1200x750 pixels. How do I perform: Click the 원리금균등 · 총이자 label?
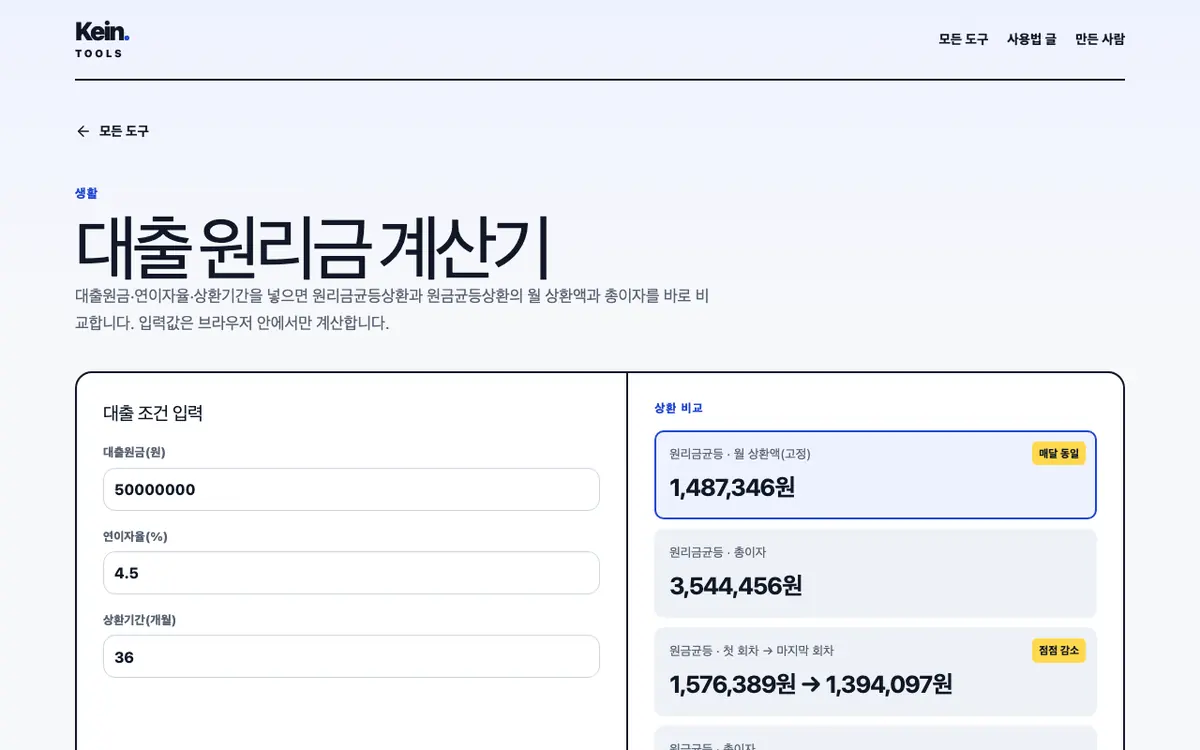pos(718,552)
